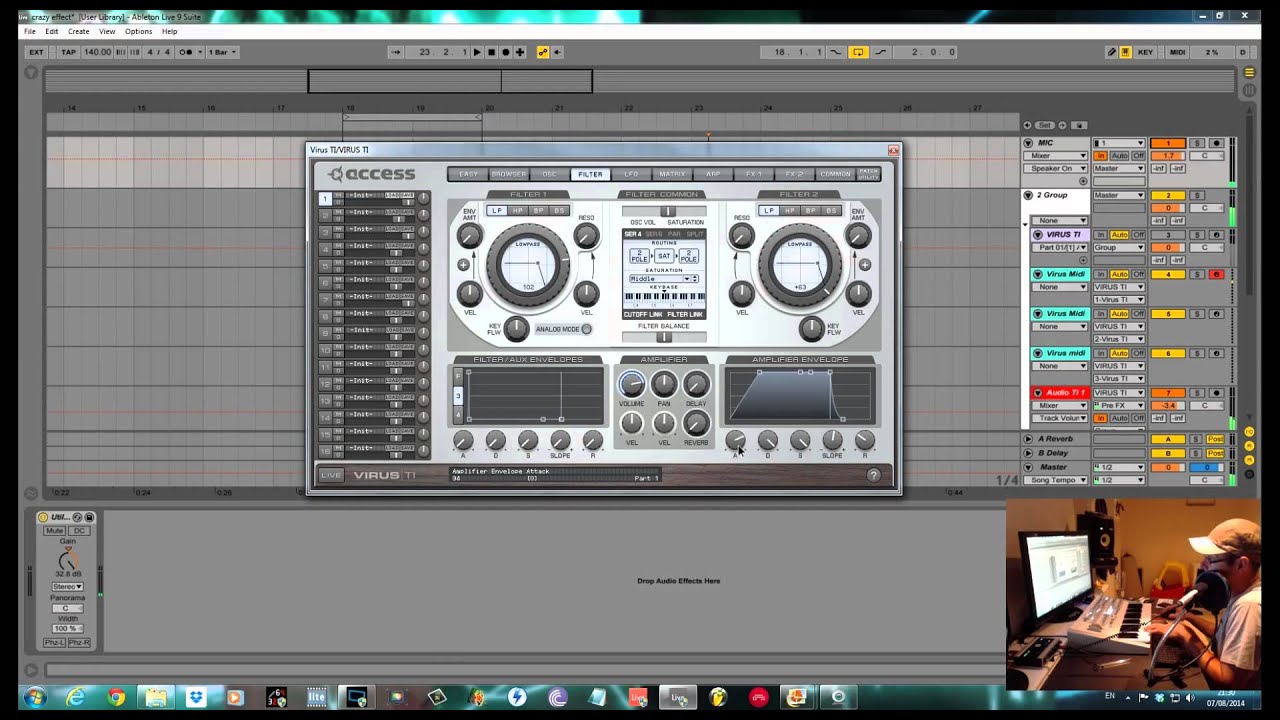Select HP mode for Filter 2
The width and height of the screenshot is (1280, 720).
[789, 211]
